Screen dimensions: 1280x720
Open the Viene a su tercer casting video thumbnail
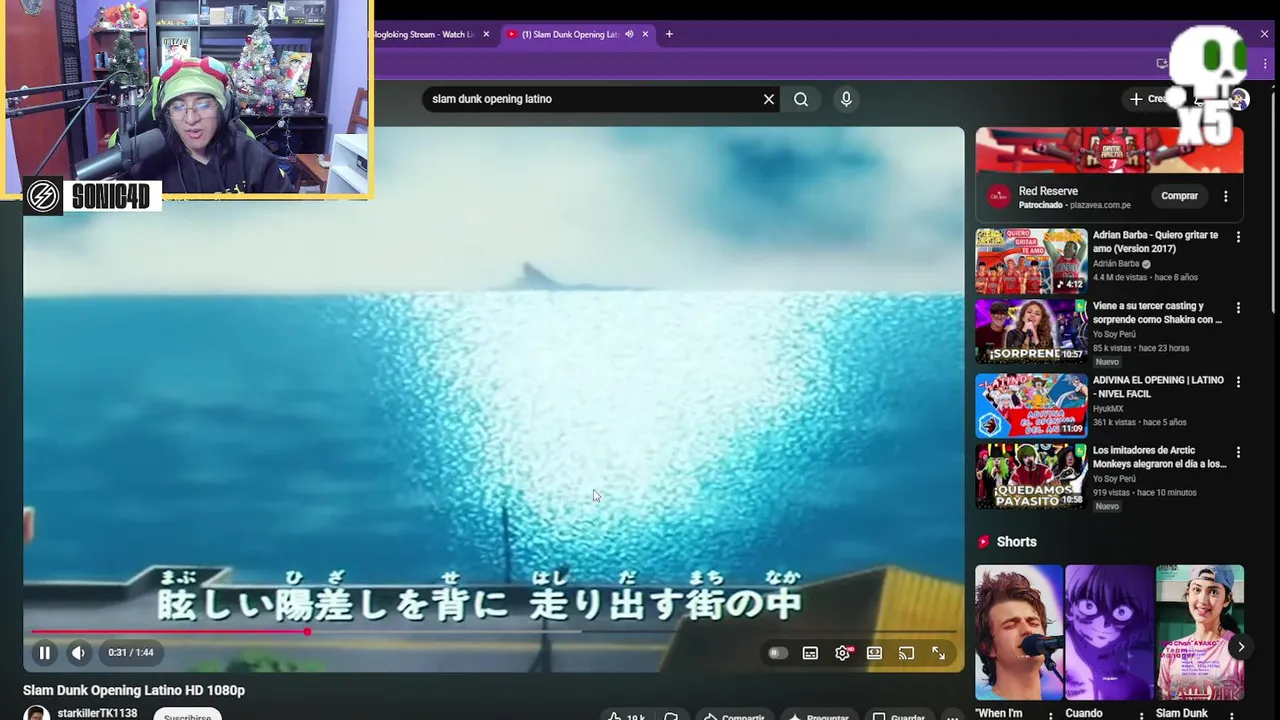[1031, 332]
